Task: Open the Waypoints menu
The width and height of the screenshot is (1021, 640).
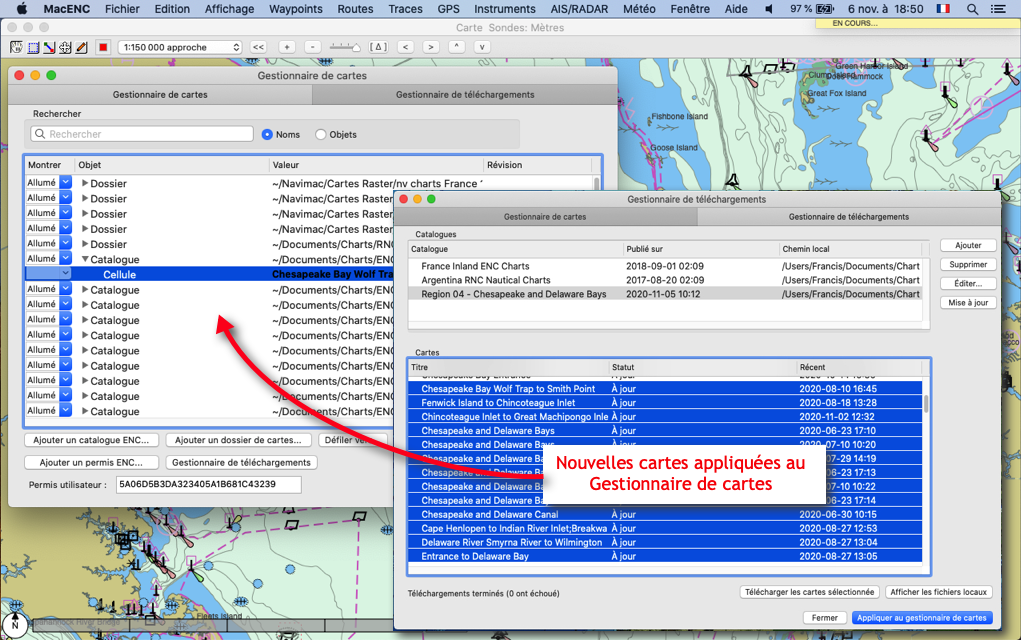Action: point(296,9)
